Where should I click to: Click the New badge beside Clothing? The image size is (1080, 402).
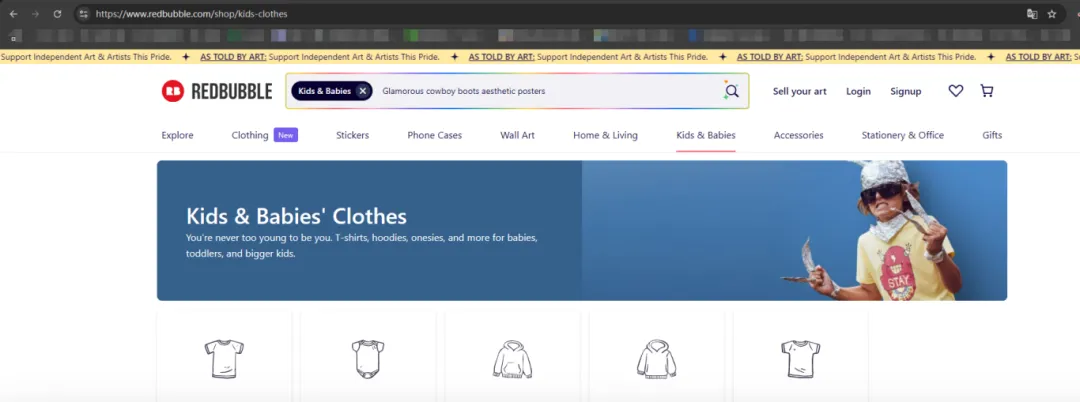tap(286, 135)
